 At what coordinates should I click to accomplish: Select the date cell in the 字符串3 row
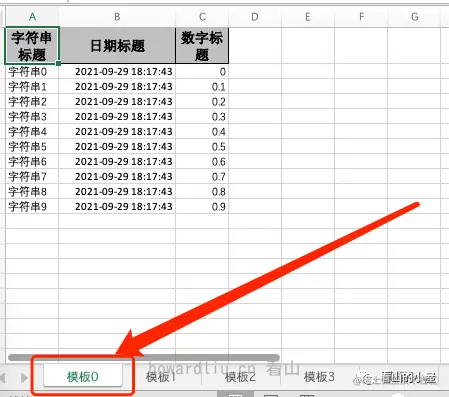pos(117,116)
